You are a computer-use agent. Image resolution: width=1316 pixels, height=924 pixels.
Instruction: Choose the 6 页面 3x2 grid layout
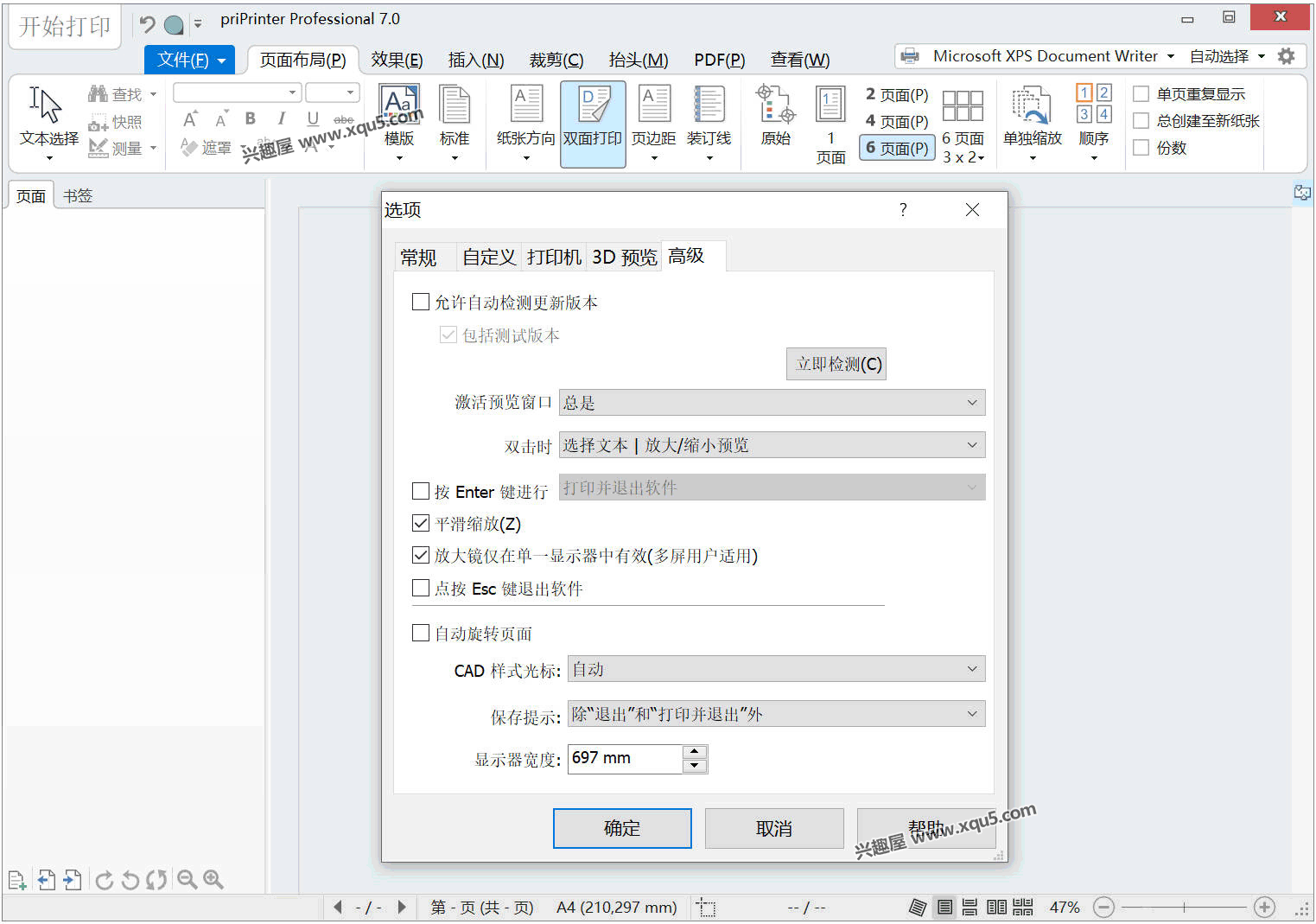[x=963, y=126]
